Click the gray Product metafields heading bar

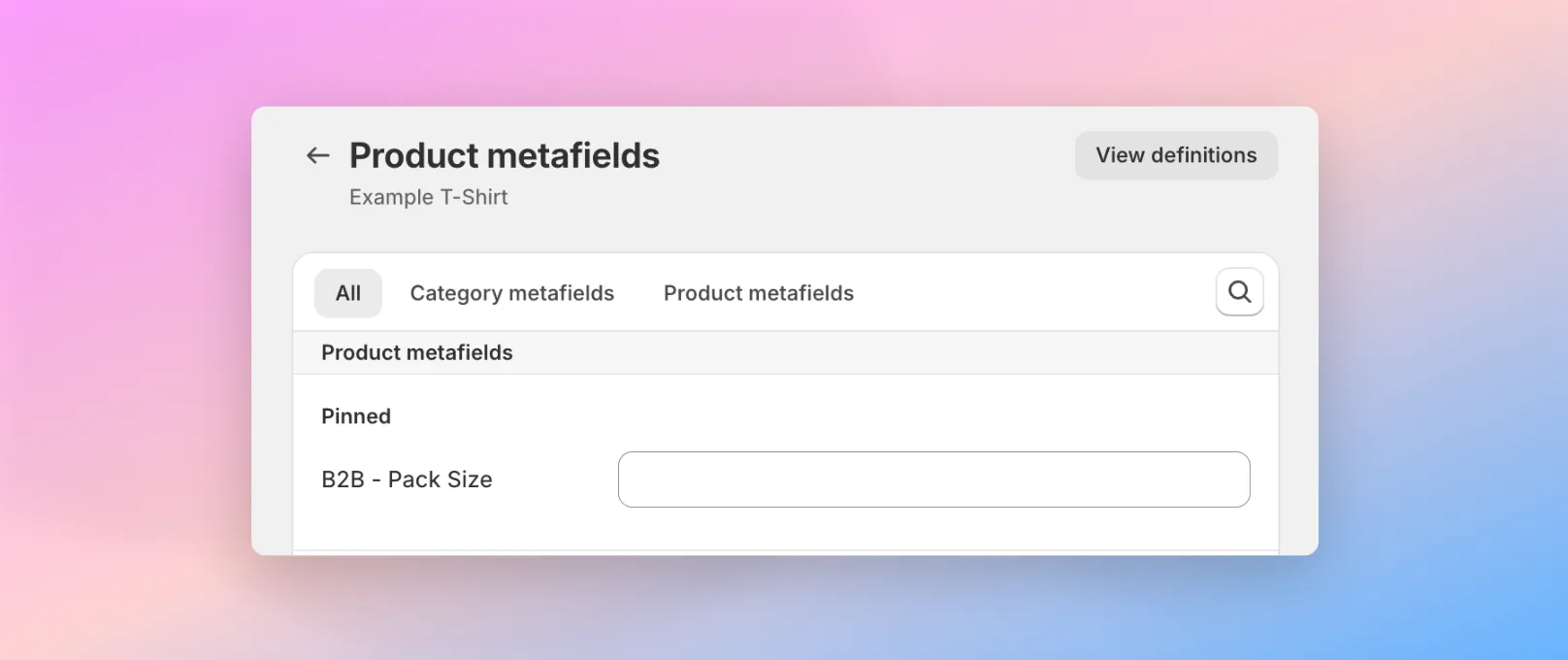[x=786, y=352]
